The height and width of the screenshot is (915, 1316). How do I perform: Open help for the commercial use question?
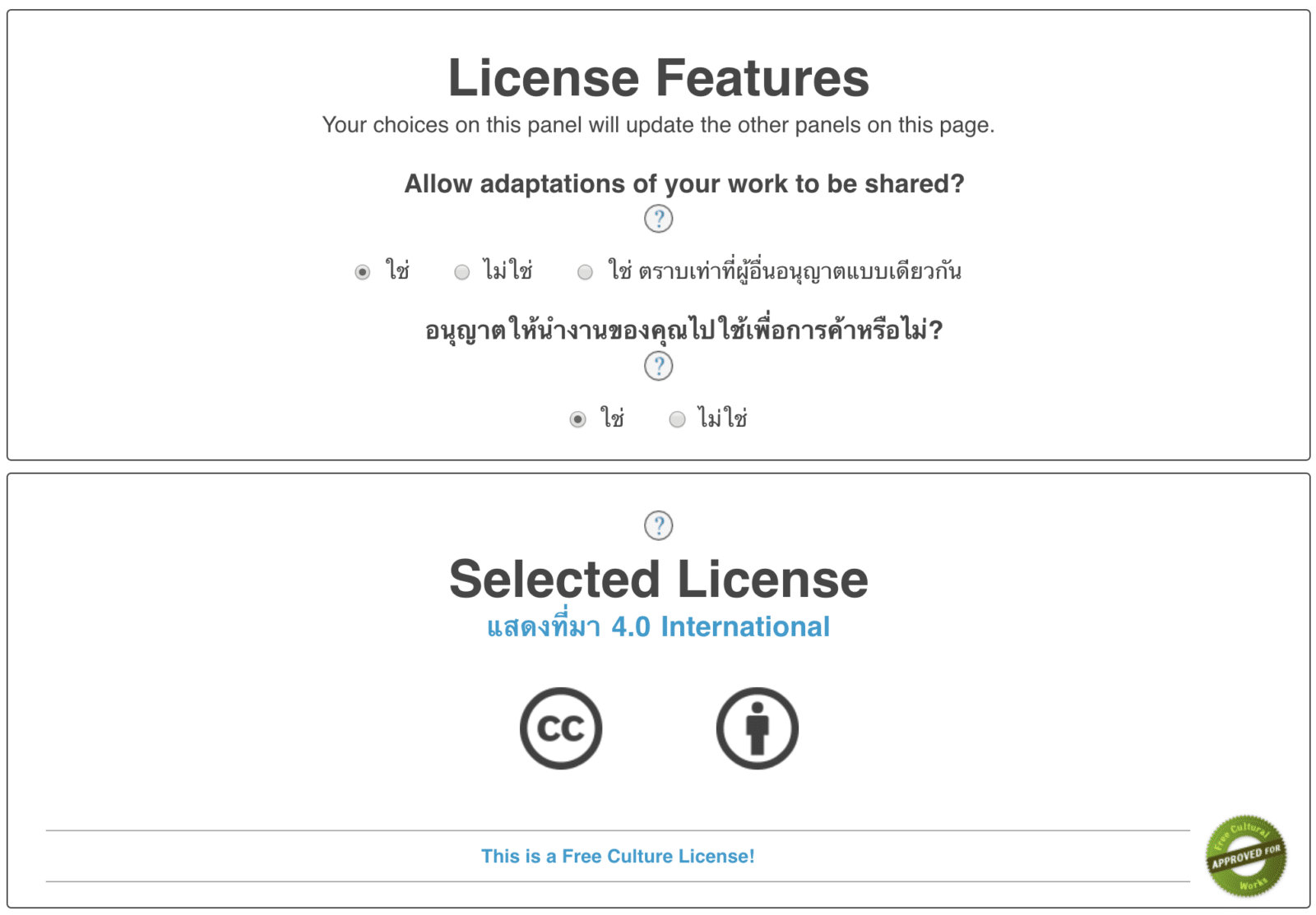click(658, 366)
